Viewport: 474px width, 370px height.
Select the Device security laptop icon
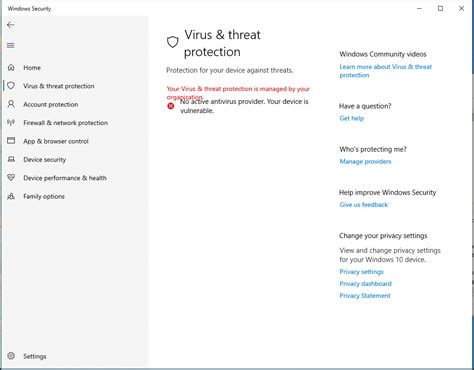pos(11,159)
